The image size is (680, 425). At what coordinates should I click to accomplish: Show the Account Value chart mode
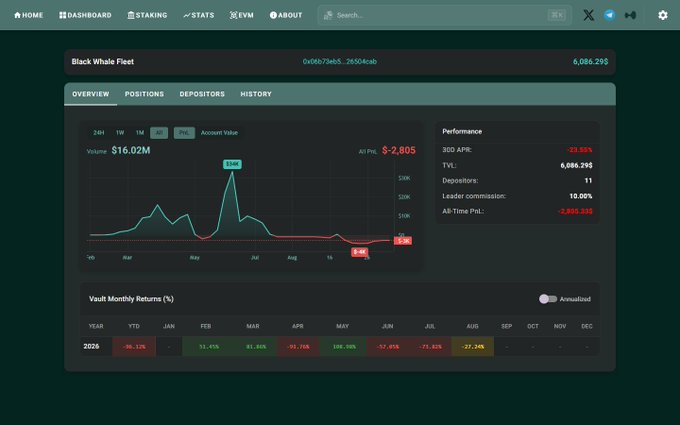click(219, 133)
